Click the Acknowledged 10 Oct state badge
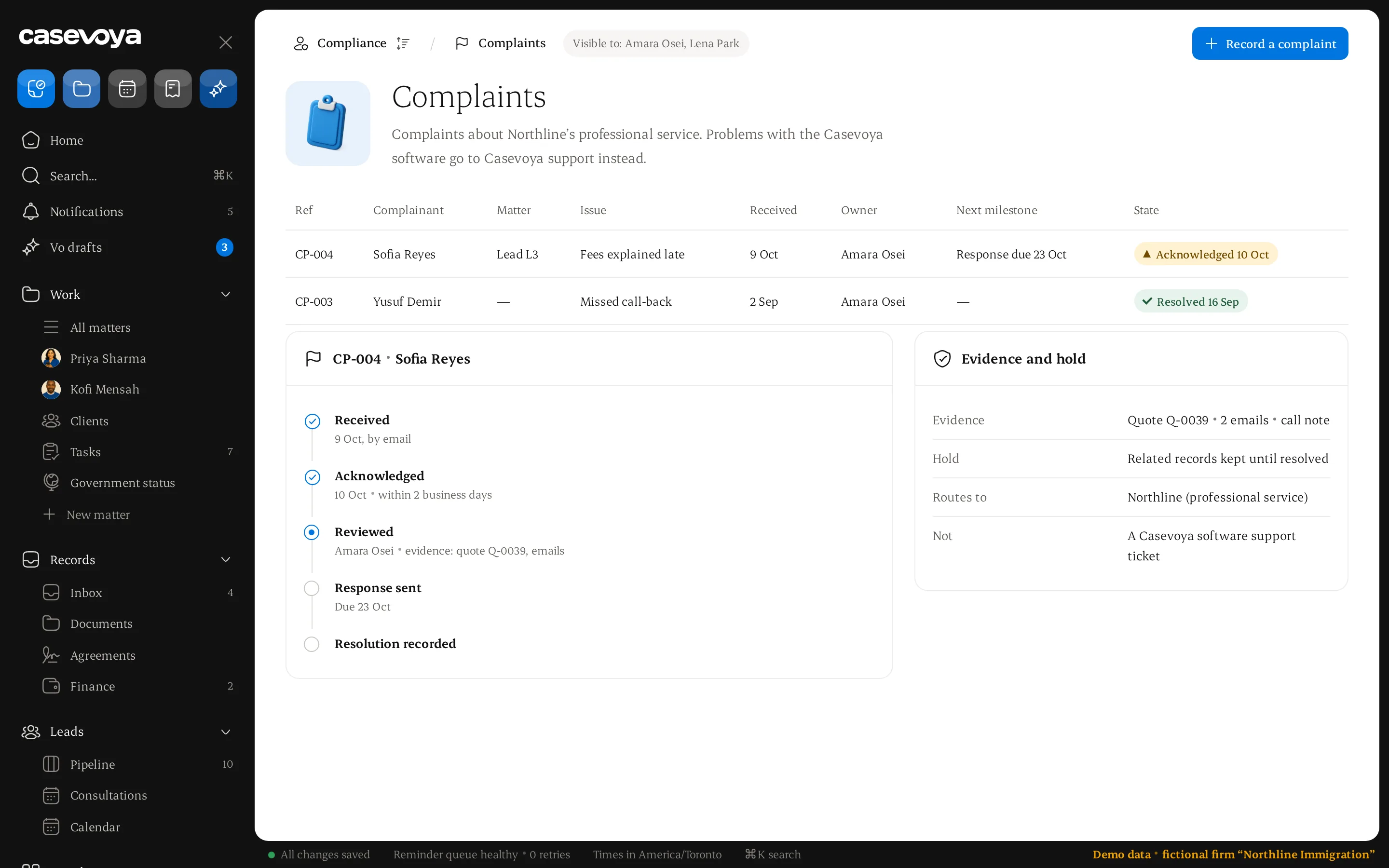 (1205, 254)
